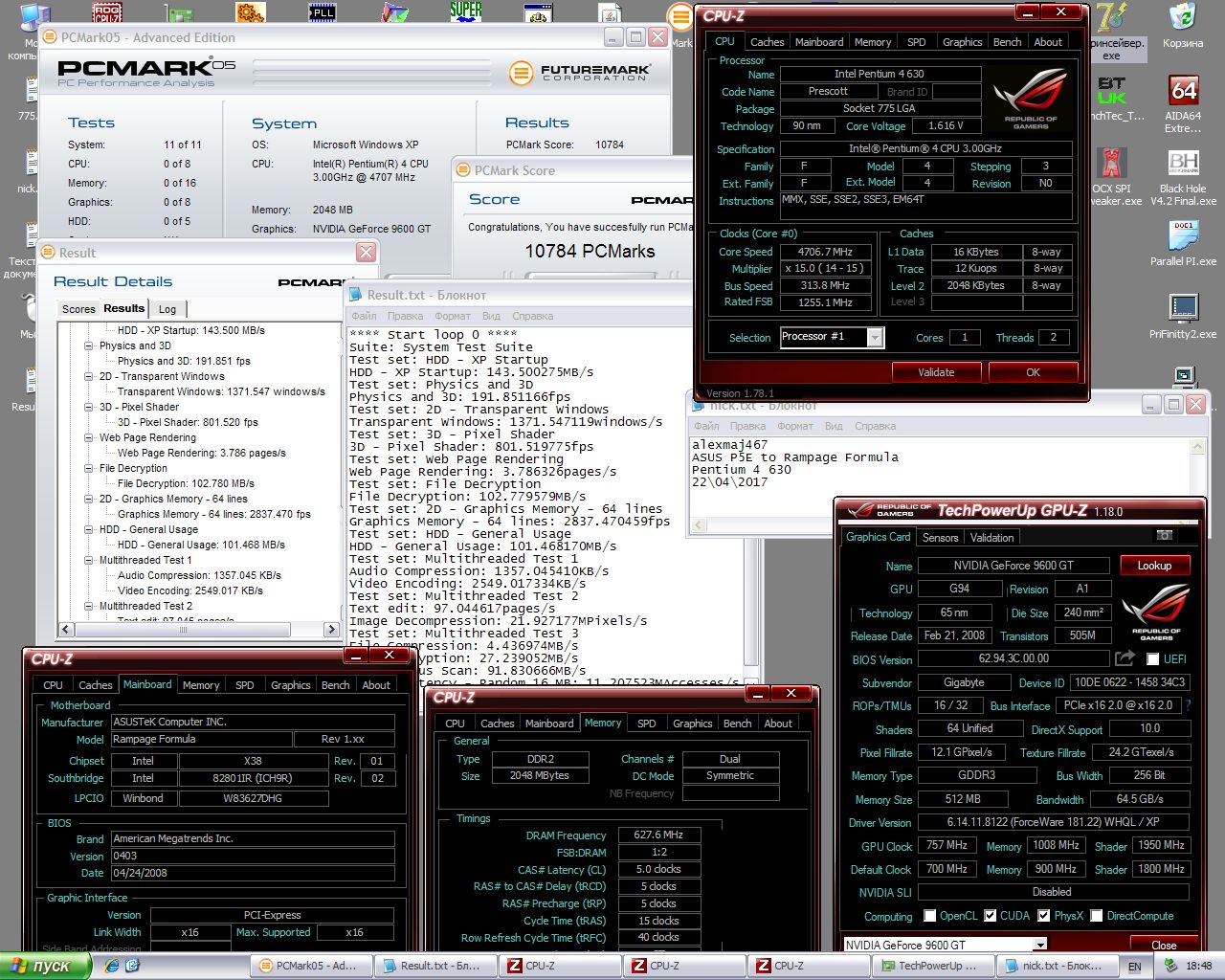
Task: Open Internet Explorer from quick launch
Action: (x=113, y=966)
